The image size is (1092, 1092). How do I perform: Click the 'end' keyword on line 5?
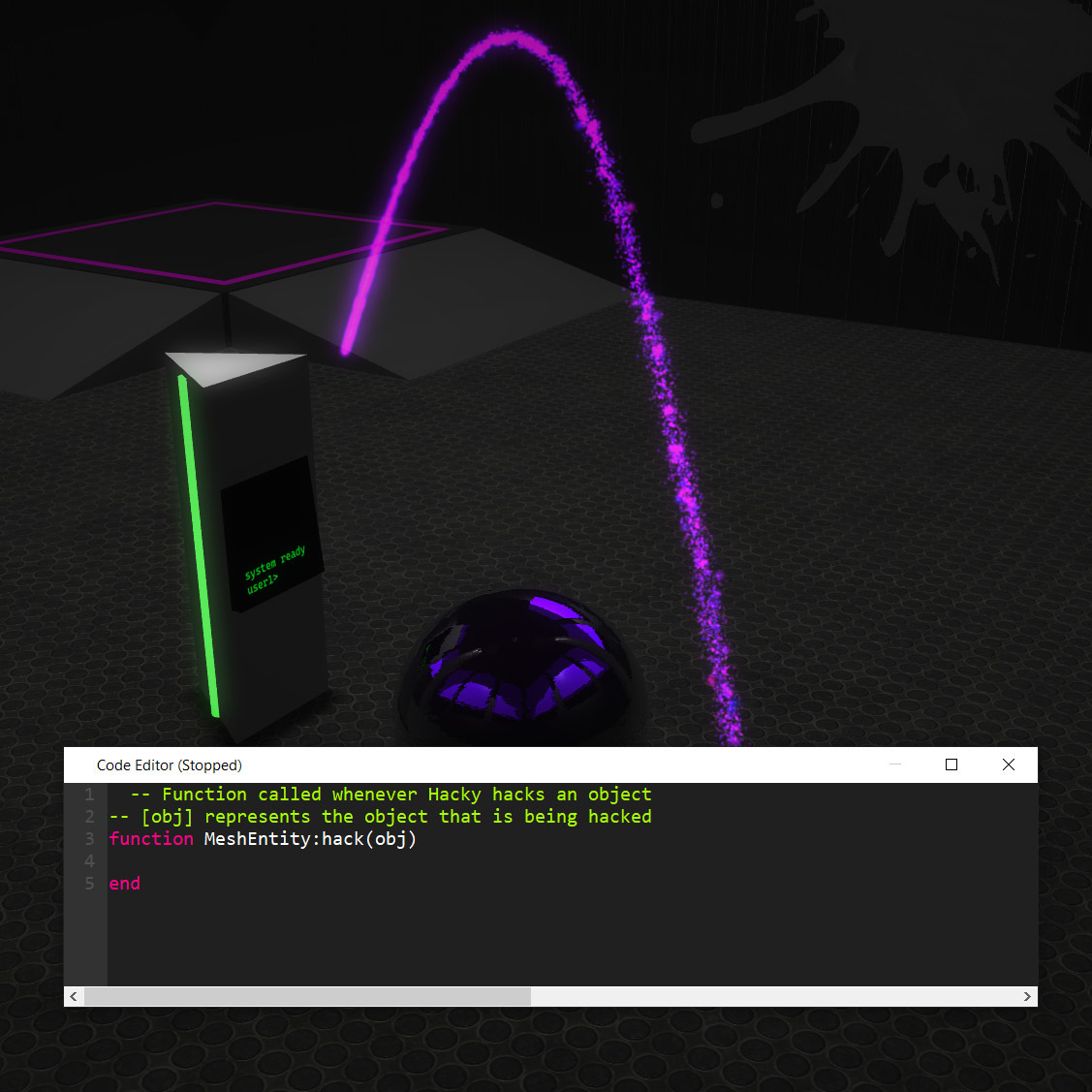125,884
